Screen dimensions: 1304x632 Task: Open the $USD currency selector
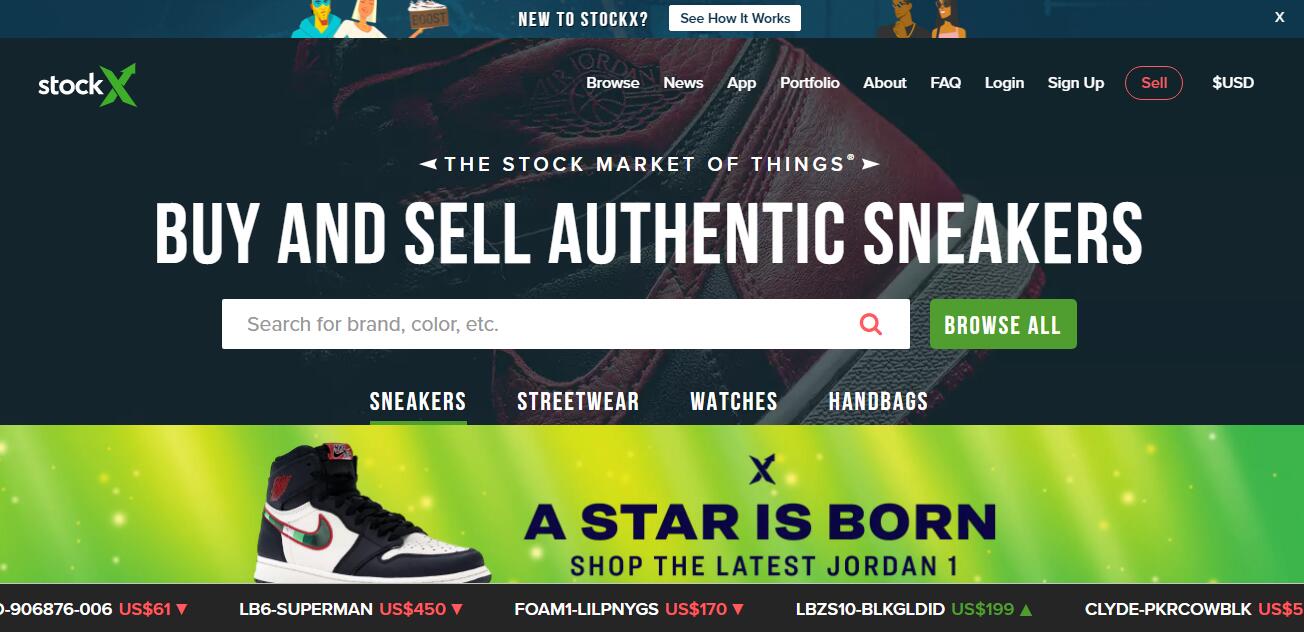(x=1233, y=83)
